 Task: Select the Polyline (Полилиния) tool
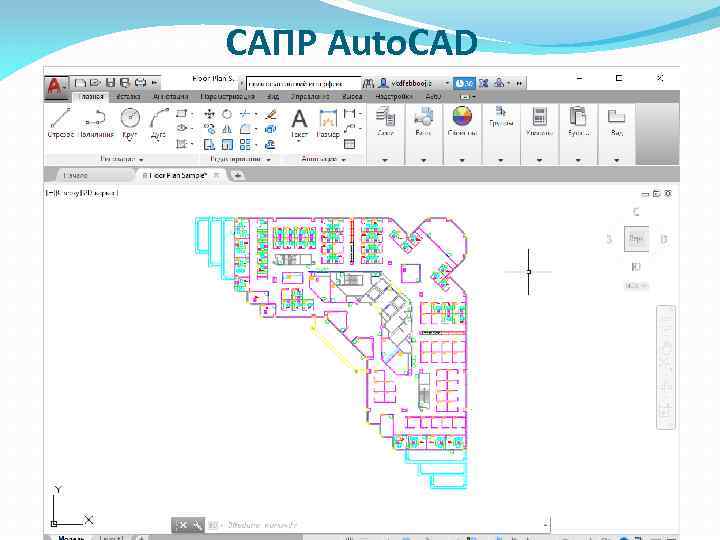(x=96, y=123)
